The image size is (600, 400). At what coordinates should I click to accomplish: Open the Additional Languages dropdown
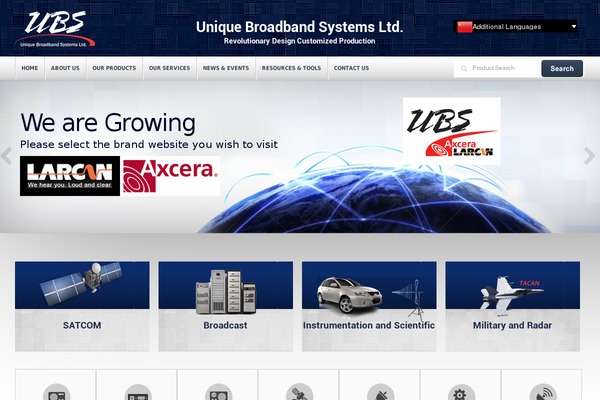point(515,26)
